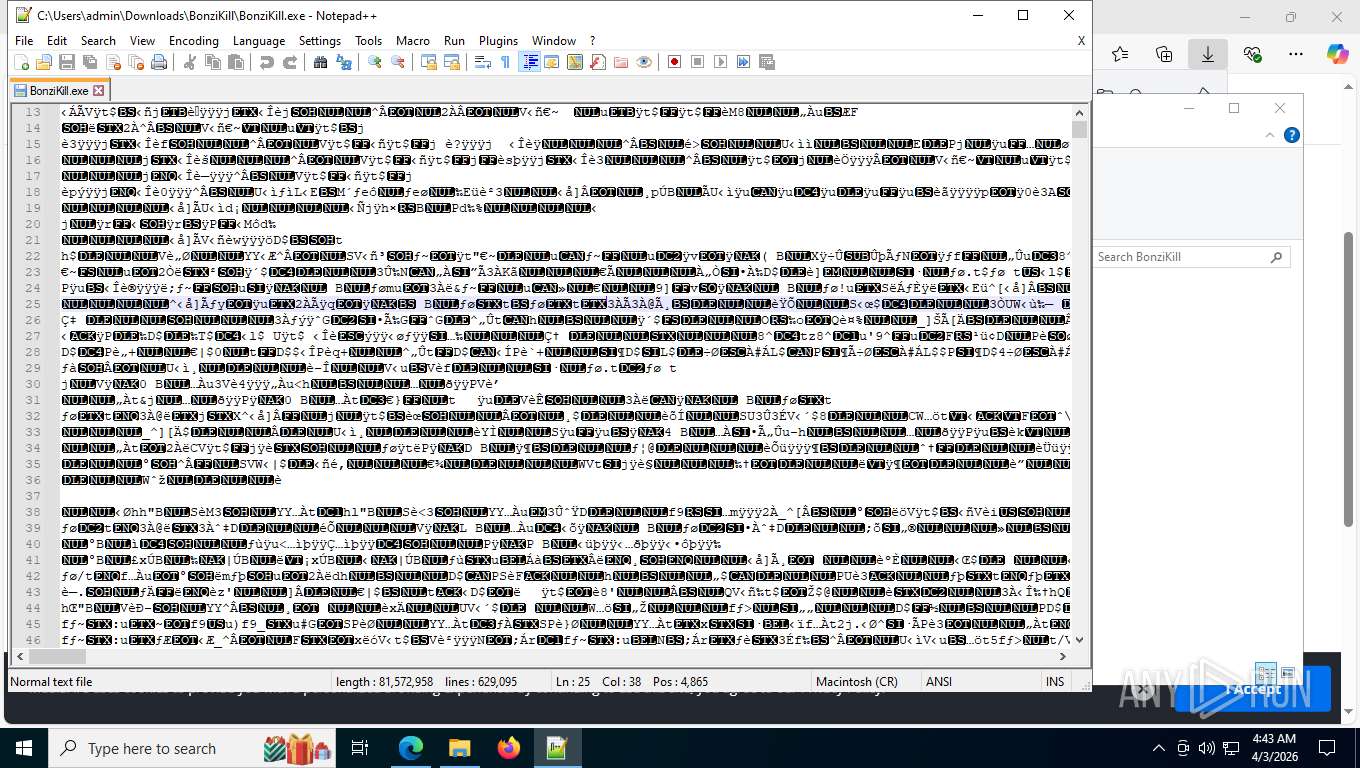The height and width of the screenshot is (768, 1360).
Task: Open the Encoding menu
Action: (193, 40)
